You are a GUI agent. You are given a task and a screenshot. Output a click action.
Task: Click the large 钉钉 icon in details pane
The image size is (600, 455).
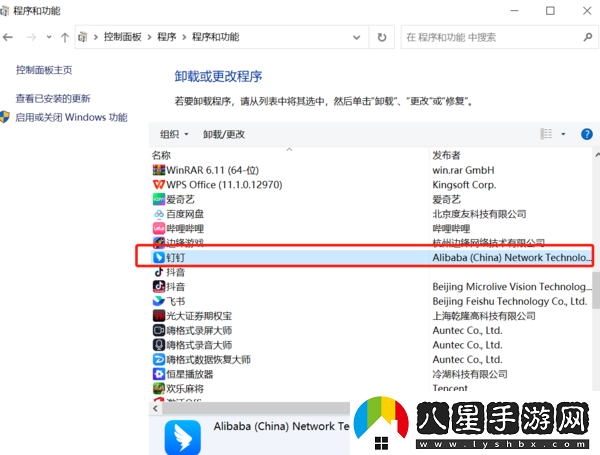pos(183,437)
